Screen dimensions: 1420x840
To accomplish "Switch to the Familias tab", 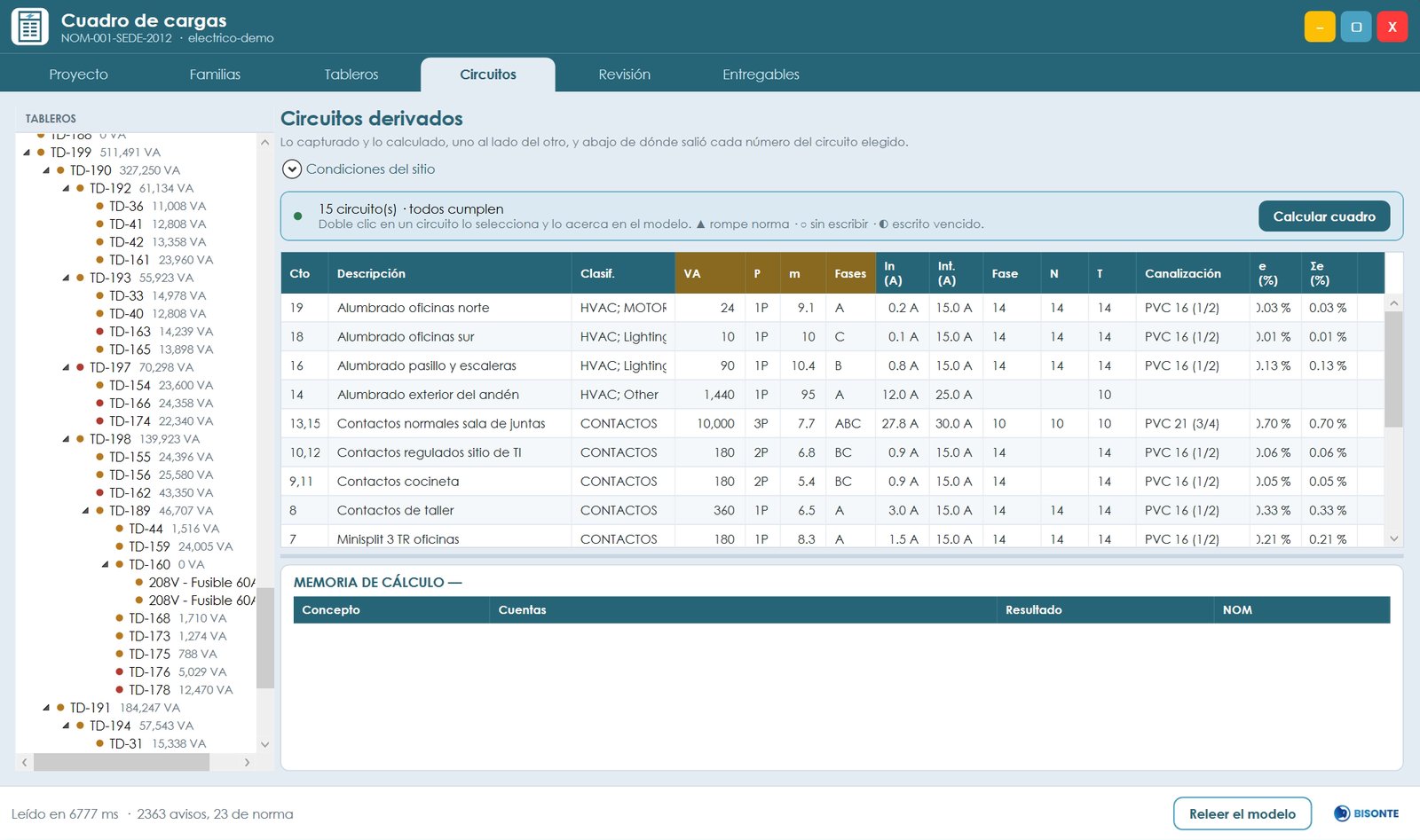I will point(215,75).
